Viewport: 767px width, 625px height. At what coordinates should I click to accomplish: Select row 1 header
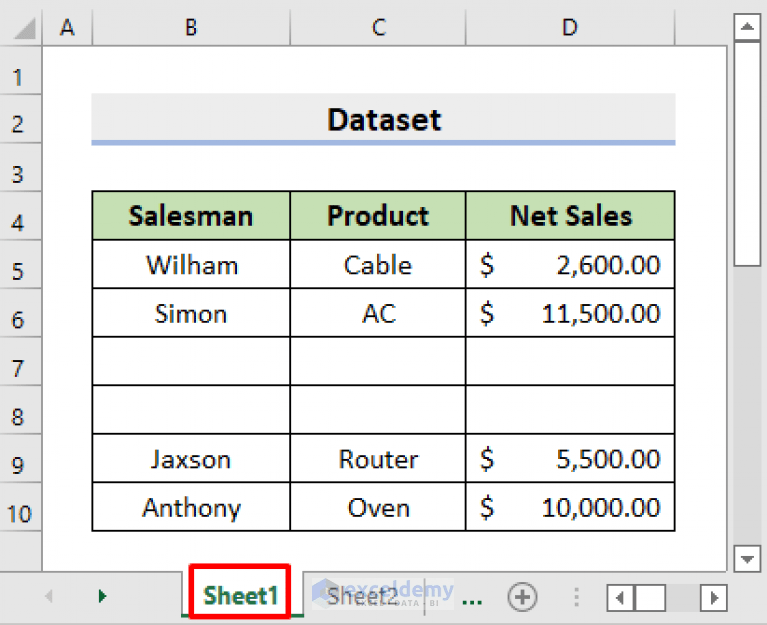(x=20, y=71)
